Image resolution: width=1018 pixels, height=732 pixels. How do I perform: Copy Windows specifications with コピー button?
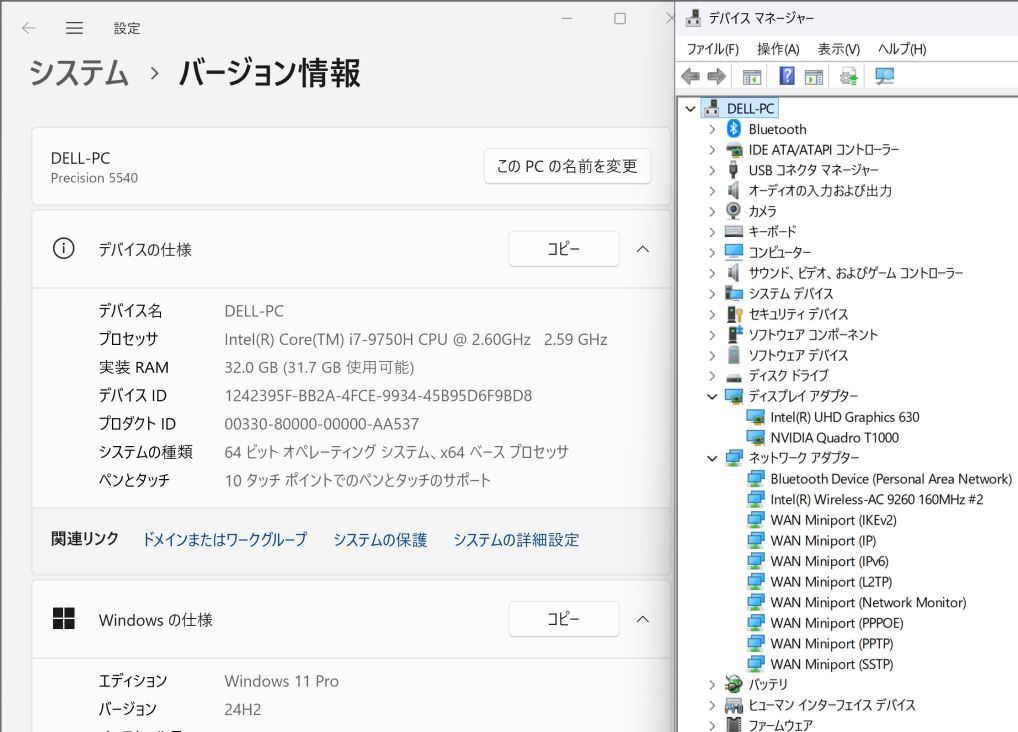point(564,619)
